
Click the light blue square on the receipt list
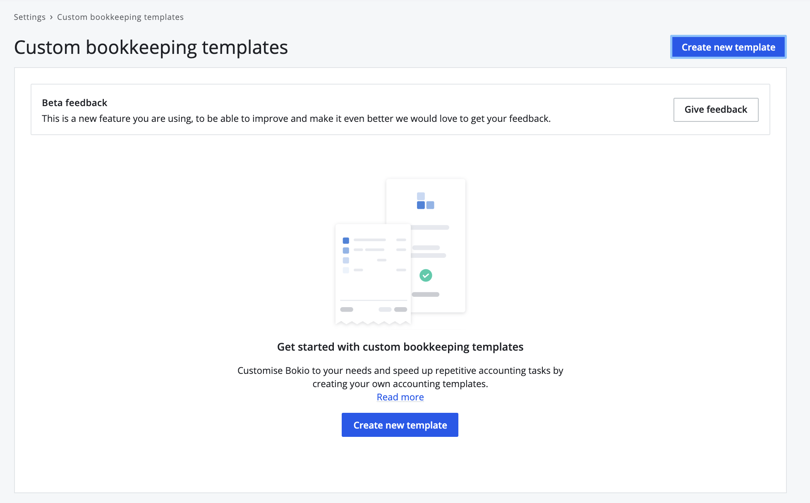346,260
